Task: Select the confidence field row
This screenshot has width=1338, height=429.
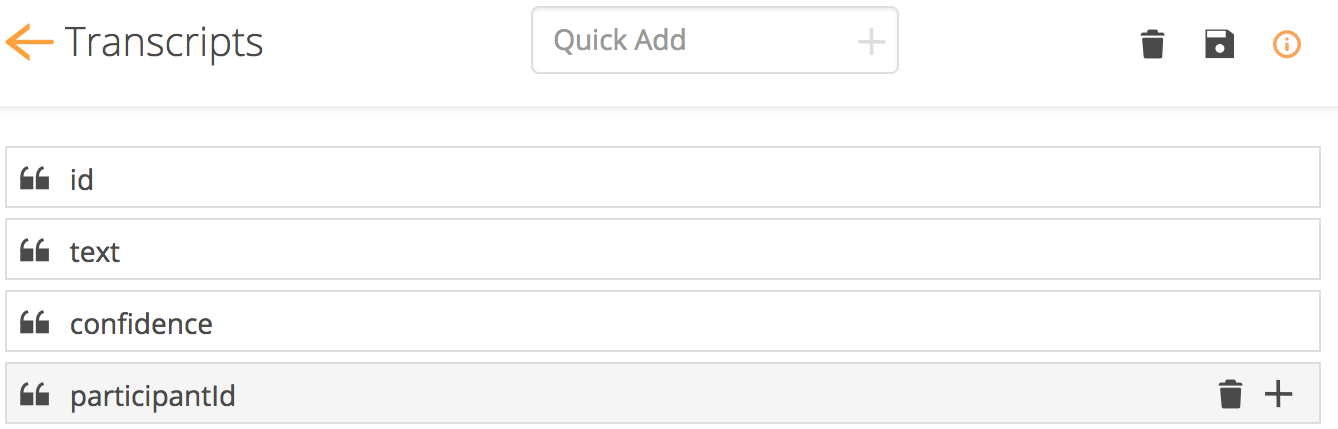Action: point(660,323)
